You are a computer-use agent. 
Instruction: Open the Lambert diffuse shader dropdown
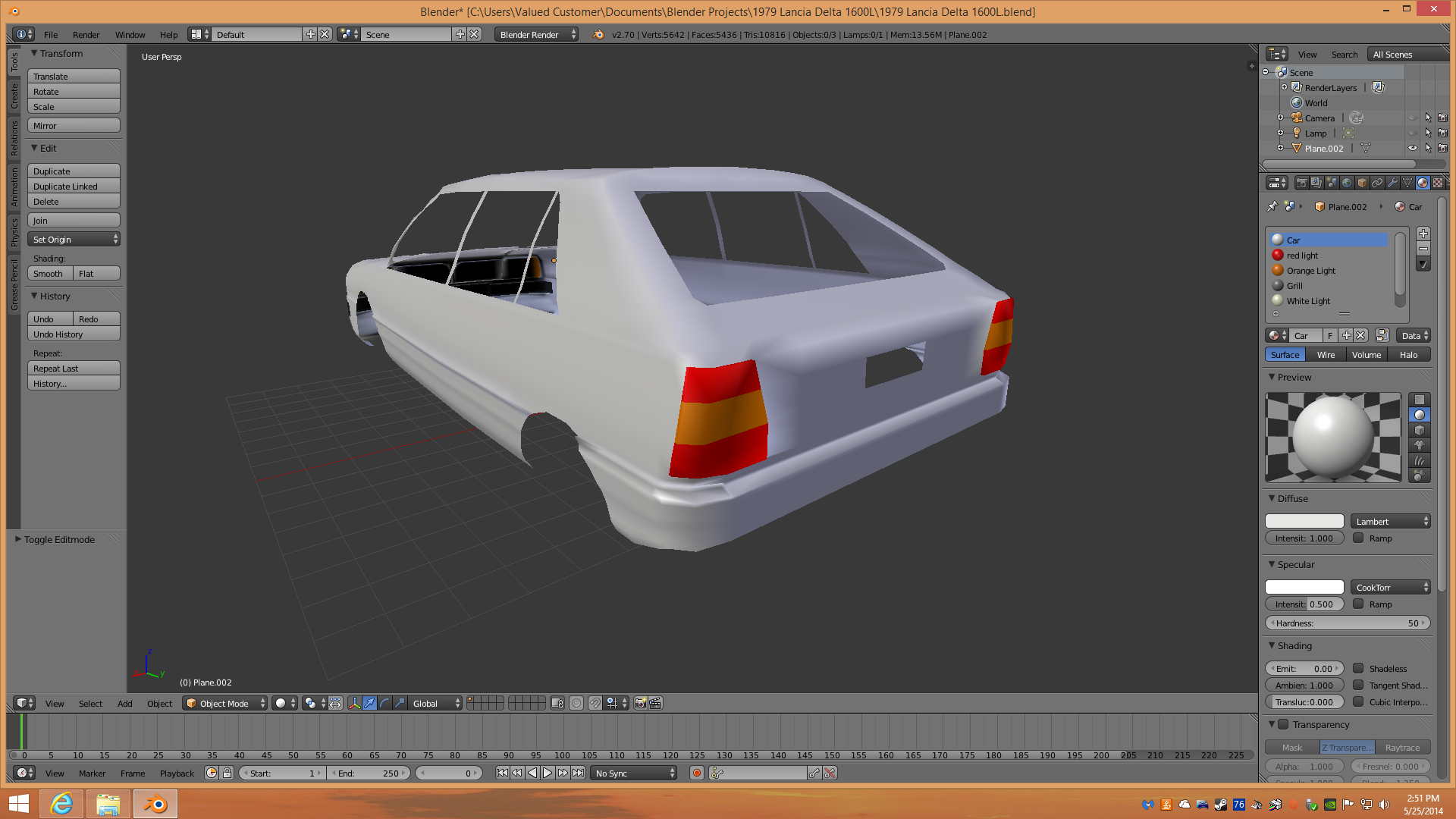click(x=1391, y=522)
